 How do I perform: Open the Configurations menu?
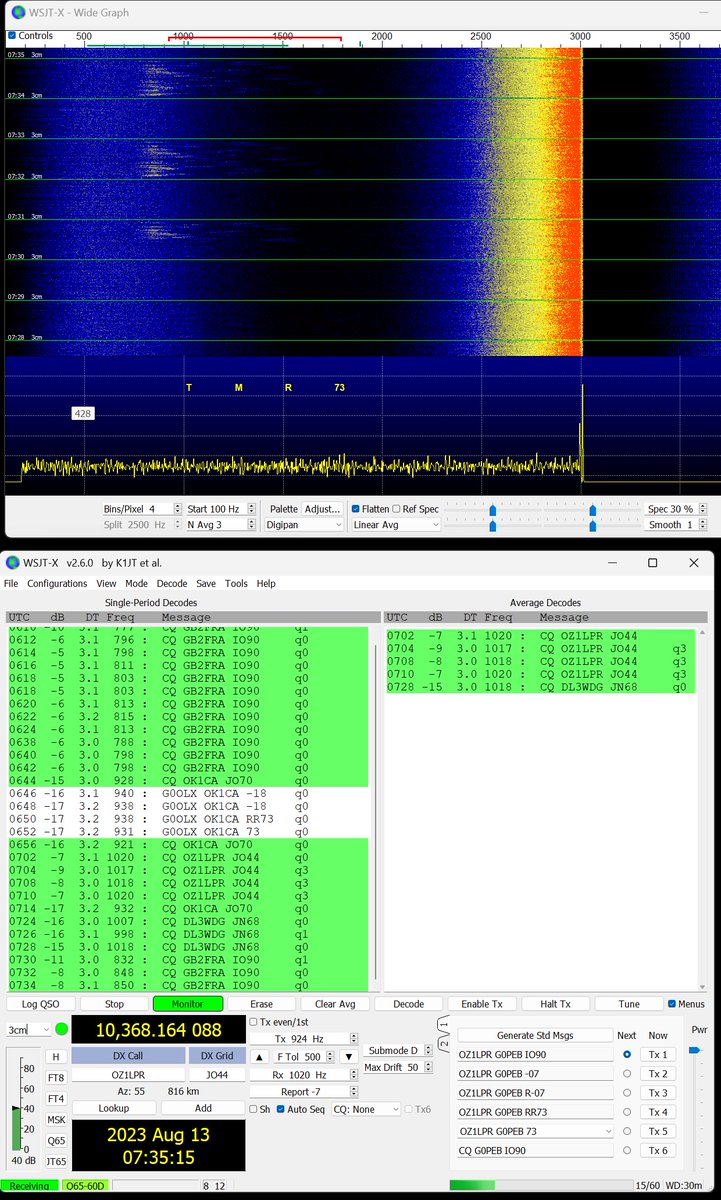[57, 583]
